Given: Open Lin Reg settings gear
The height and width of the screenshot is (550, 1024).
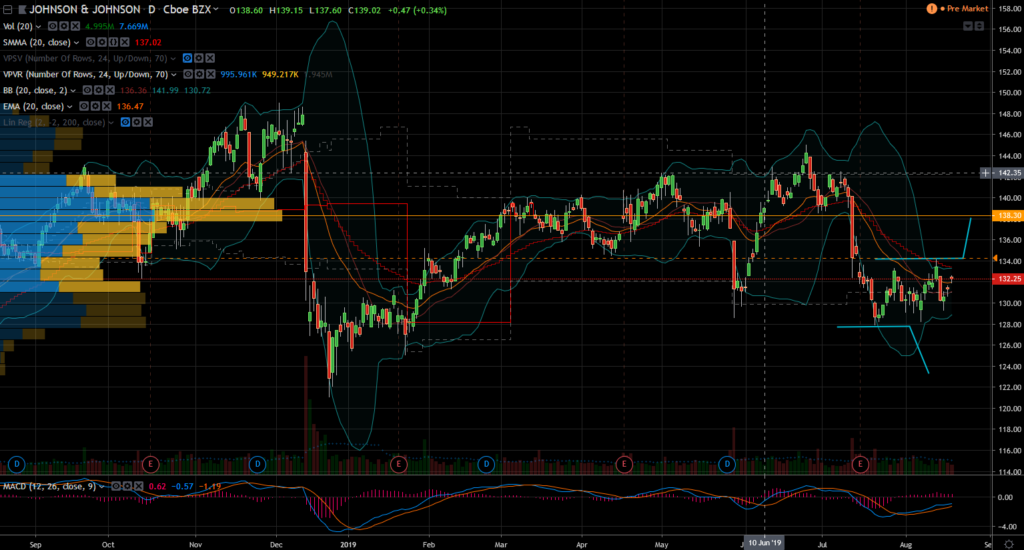Looking at the screenshot, I should [136, 122].
